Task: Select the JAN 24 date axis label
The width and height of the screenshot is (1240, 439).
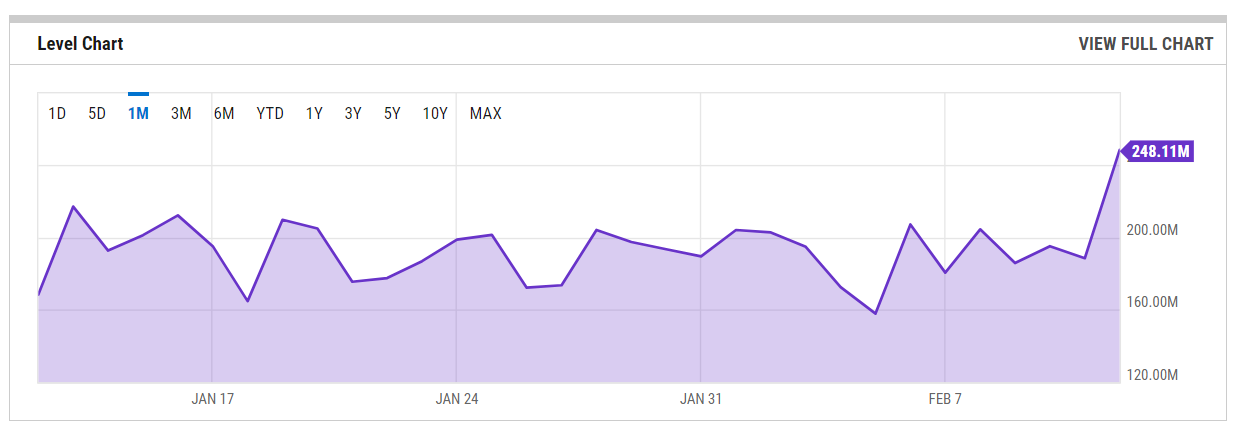Action: coord(457,399)
